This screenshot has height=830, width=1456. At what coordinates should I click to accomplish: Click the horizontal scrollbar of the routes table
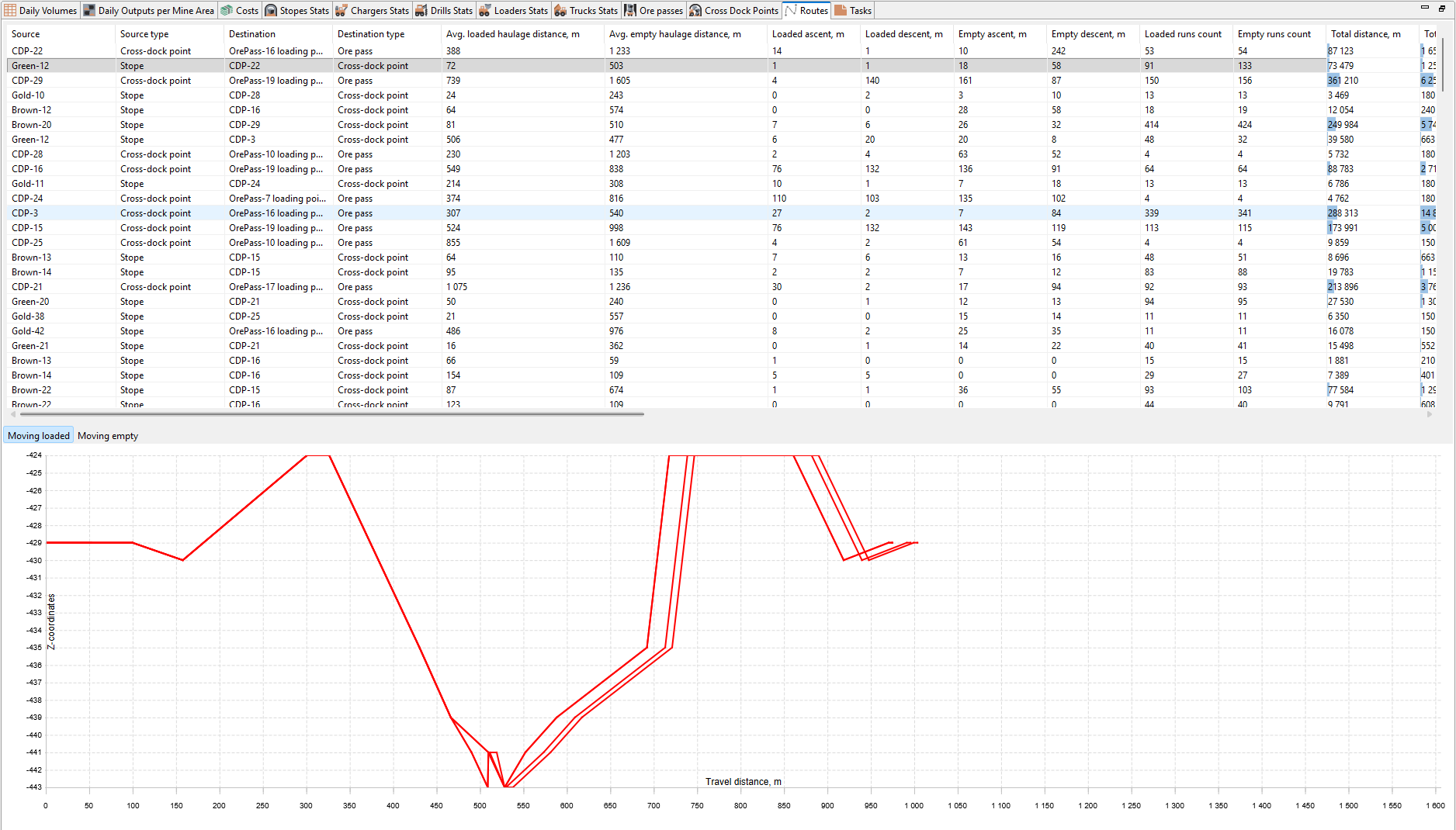[332, 414]
